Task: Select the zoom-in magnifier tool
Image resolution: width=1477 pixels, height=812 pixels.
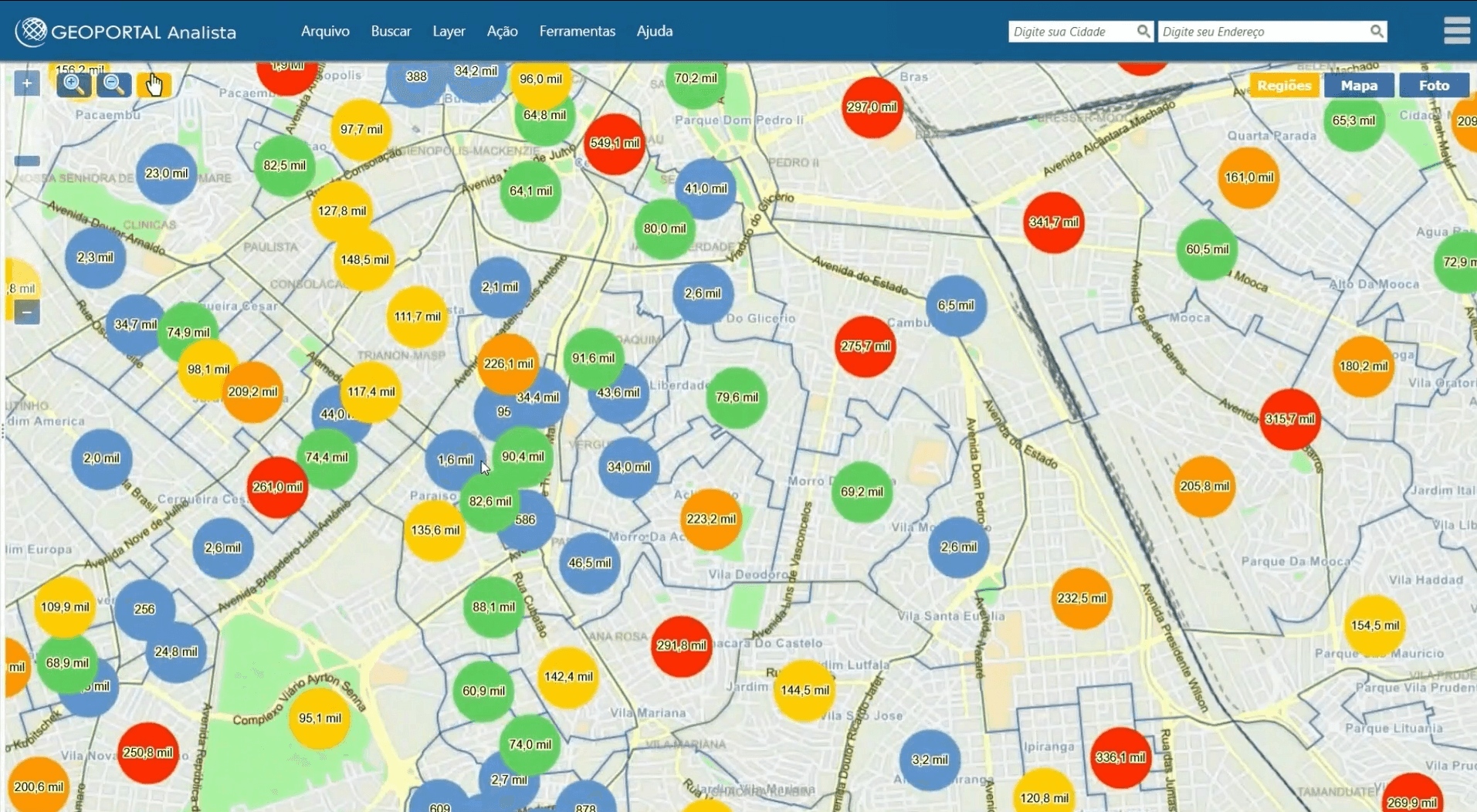Action: coord(74,84)
